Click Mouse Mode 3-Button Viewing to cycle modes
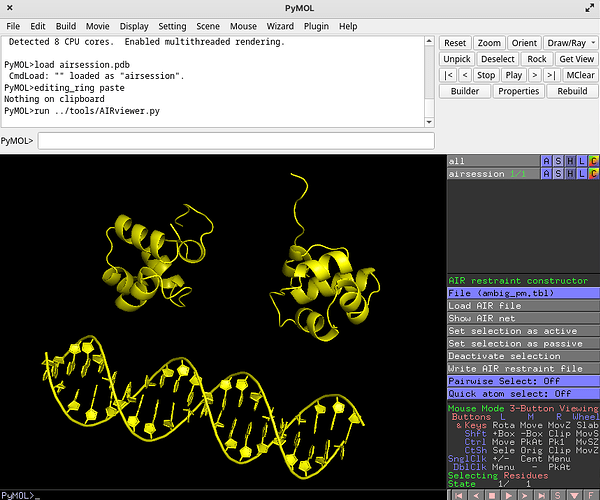The width and height of the screenshot is (600, 500). tap(522, 408)
